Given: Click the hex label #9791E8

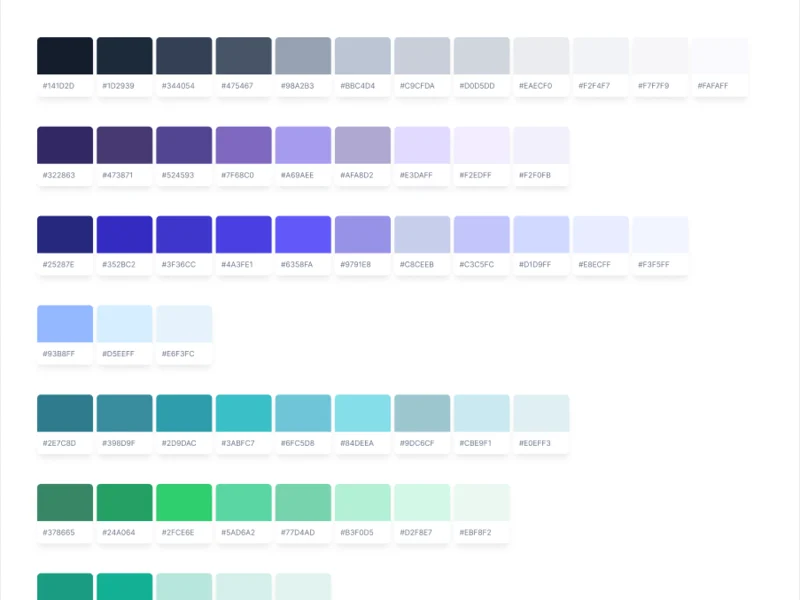Looking at the screenshot, I should pyautogui.click(x=356, y=264).
